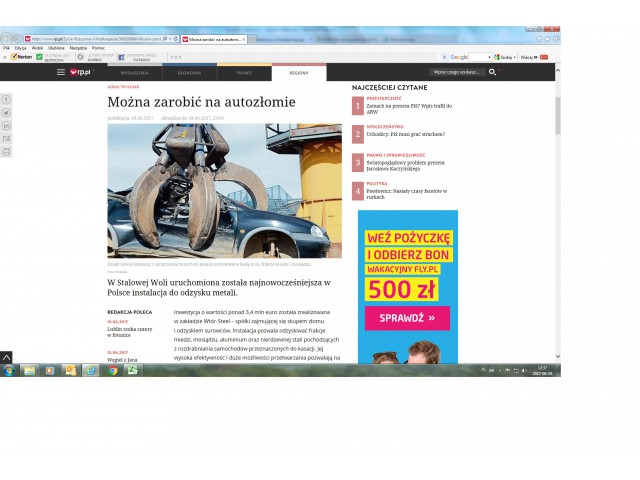Open the Narzędzia browser menu
Viewport: 640px width, 480px height.
click(x=78, y=48)
